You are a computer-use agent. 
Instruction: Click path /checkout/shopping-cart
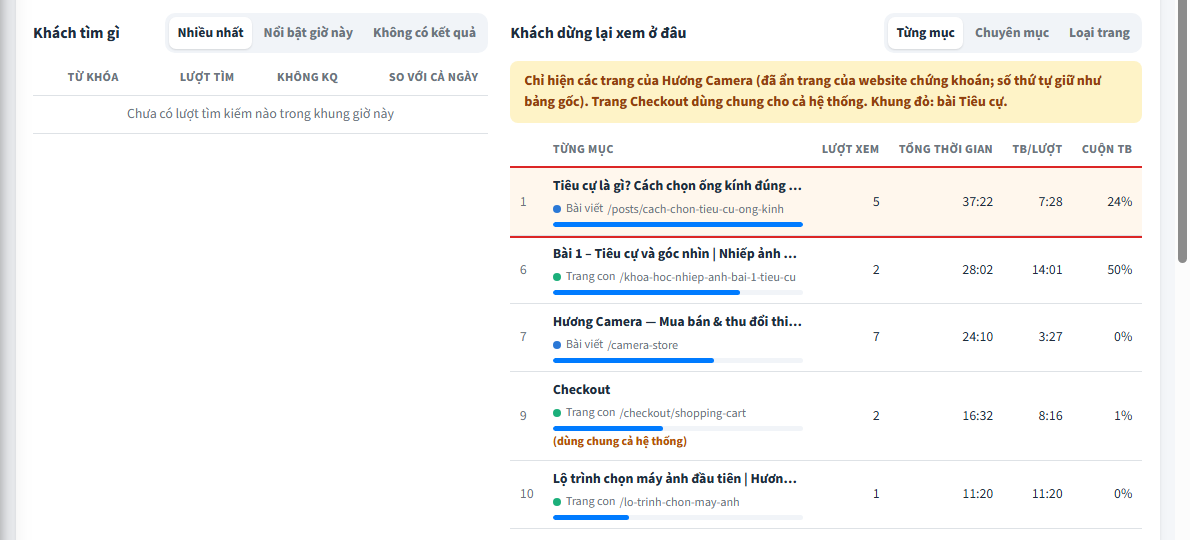coord(683,413)
